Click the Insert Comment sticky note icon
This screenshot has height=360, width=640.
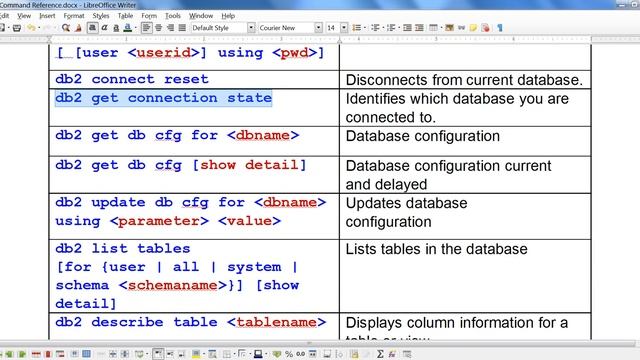click(x=473, y=28)
